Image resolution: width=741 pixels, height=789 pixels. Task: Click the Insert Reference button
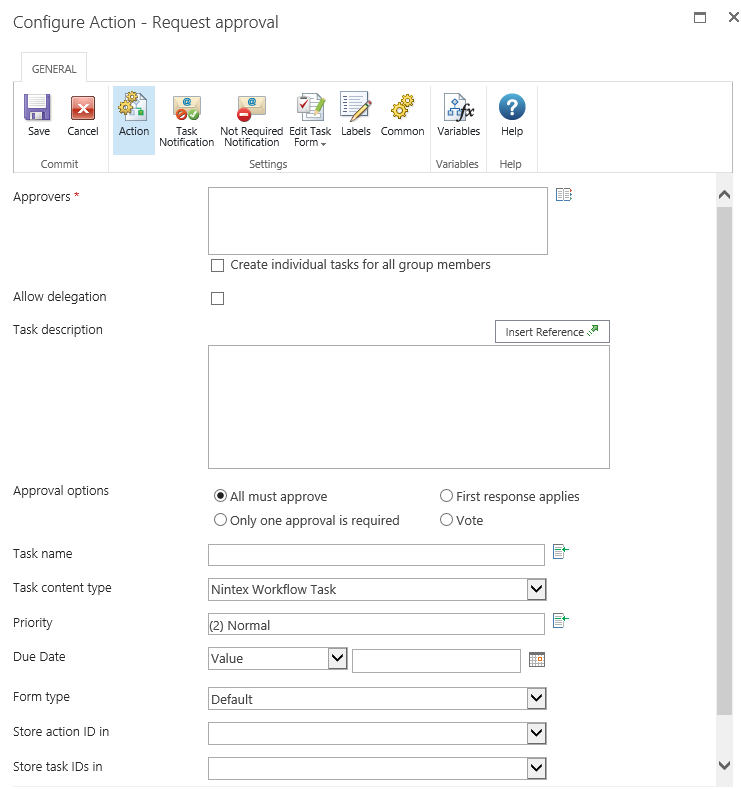(x=552, y=332)
